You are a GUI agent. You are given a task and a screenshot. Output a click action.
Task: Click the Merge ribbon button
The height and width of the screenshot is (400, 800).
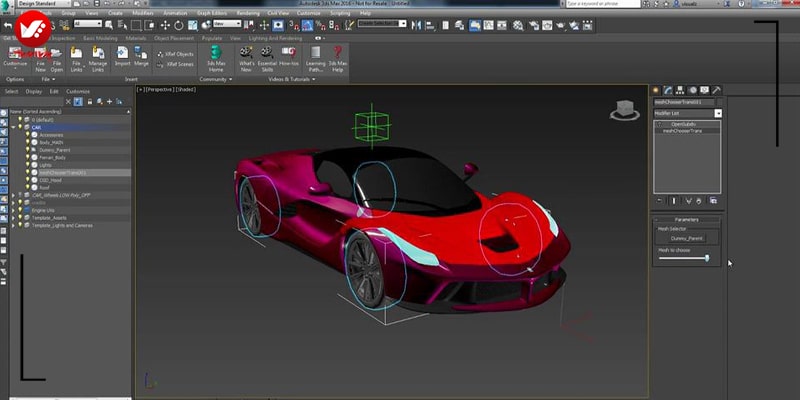point(141,57)
